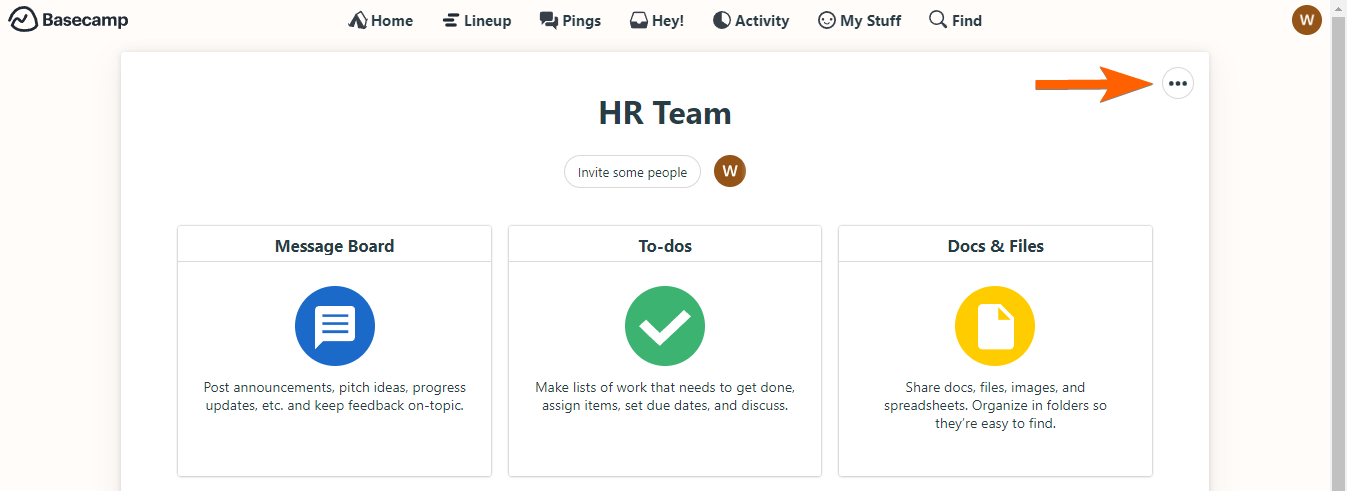Click the Invite some people button

pyautogui.click(x=632, y=172)
